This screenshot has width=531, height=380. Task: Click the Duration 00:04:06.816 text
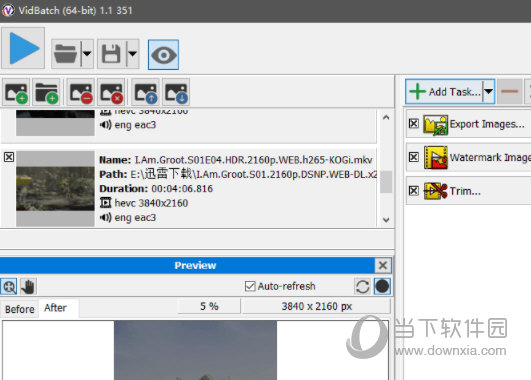[156, 188]
